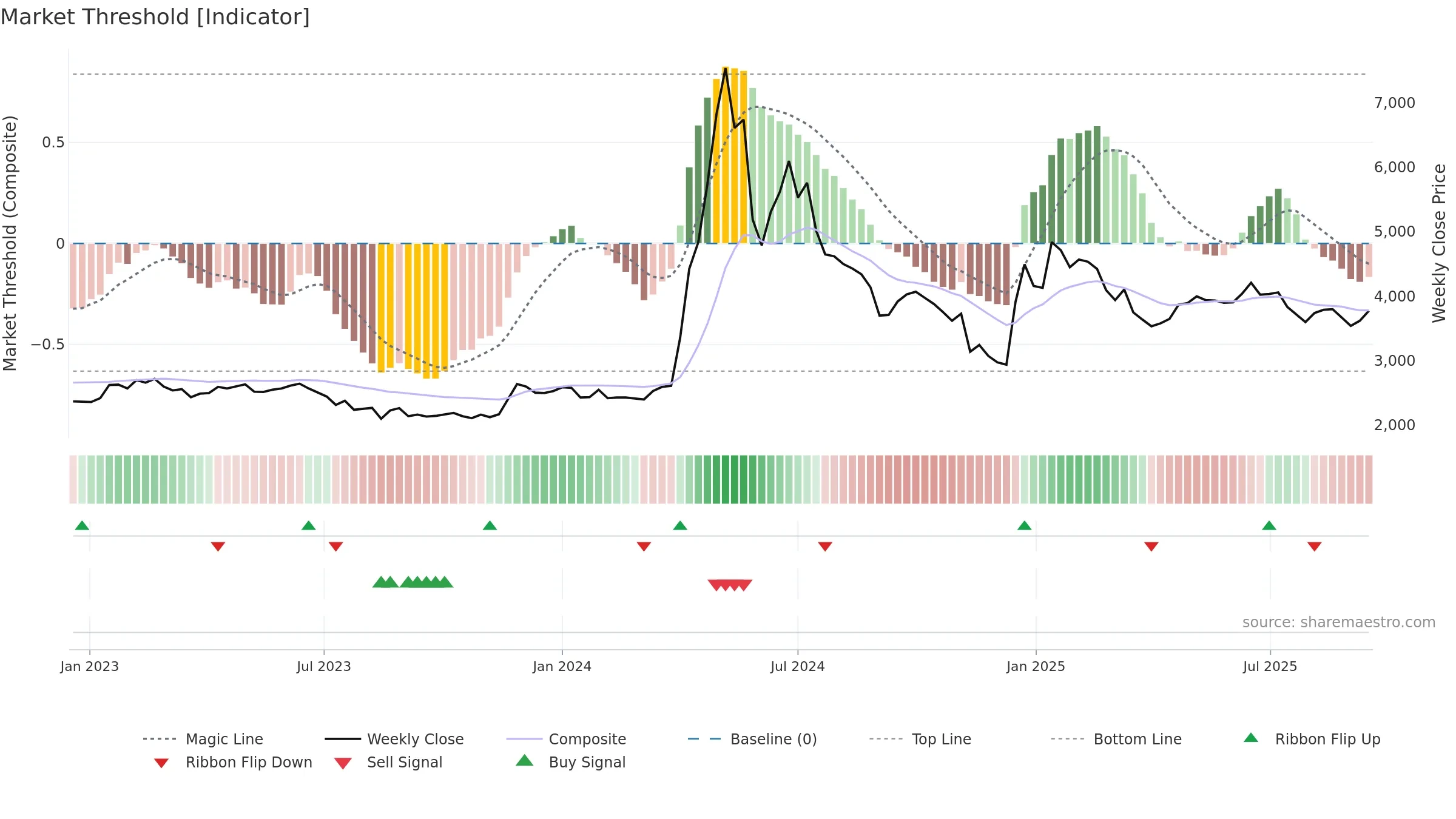
Task: Click the tallest yellow bar at the 2024 peak
Action: 726,155
